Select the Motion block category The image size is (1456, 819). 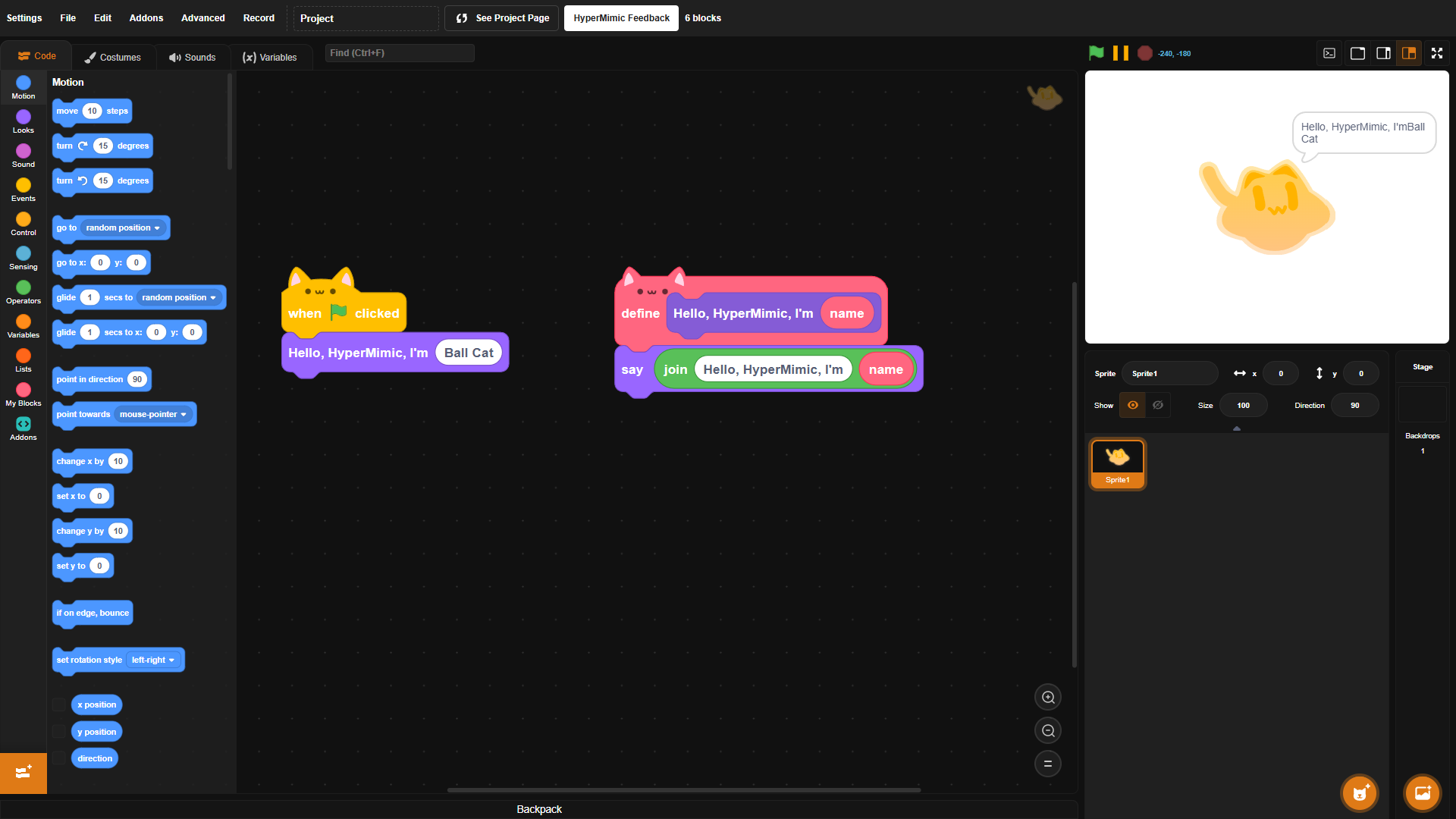(x=24, y=87)
